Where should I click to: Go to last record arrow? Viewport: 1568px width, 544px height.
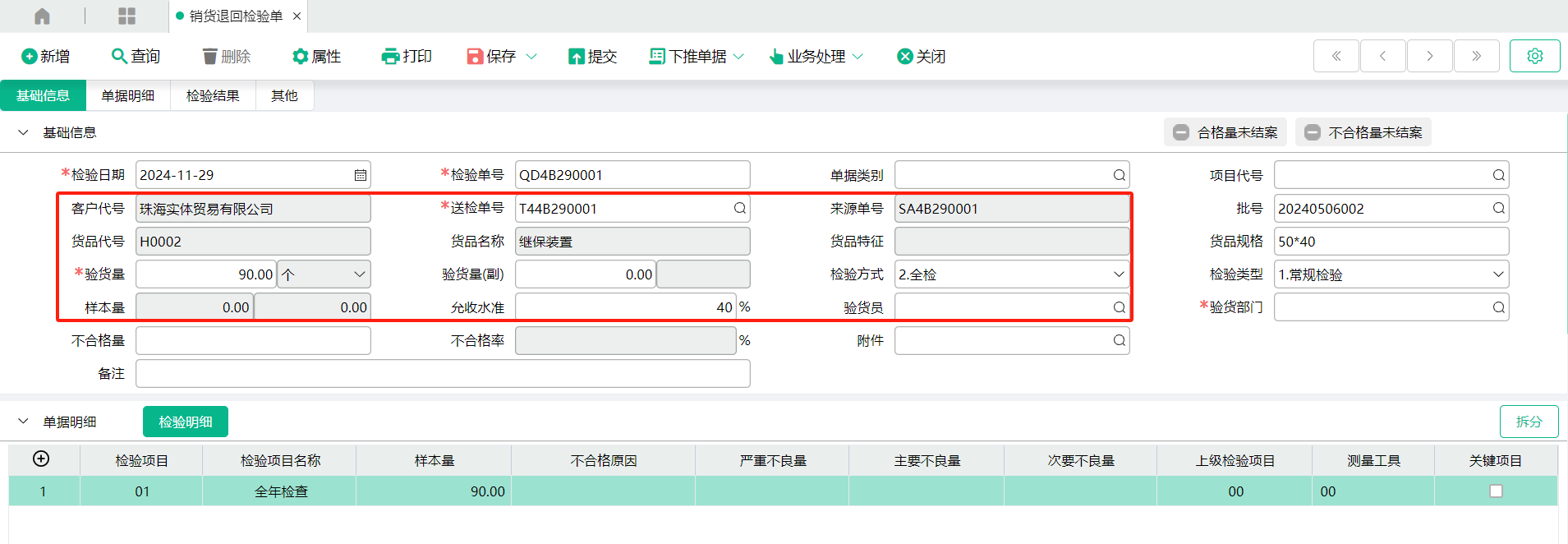[x=1477, y=56]
